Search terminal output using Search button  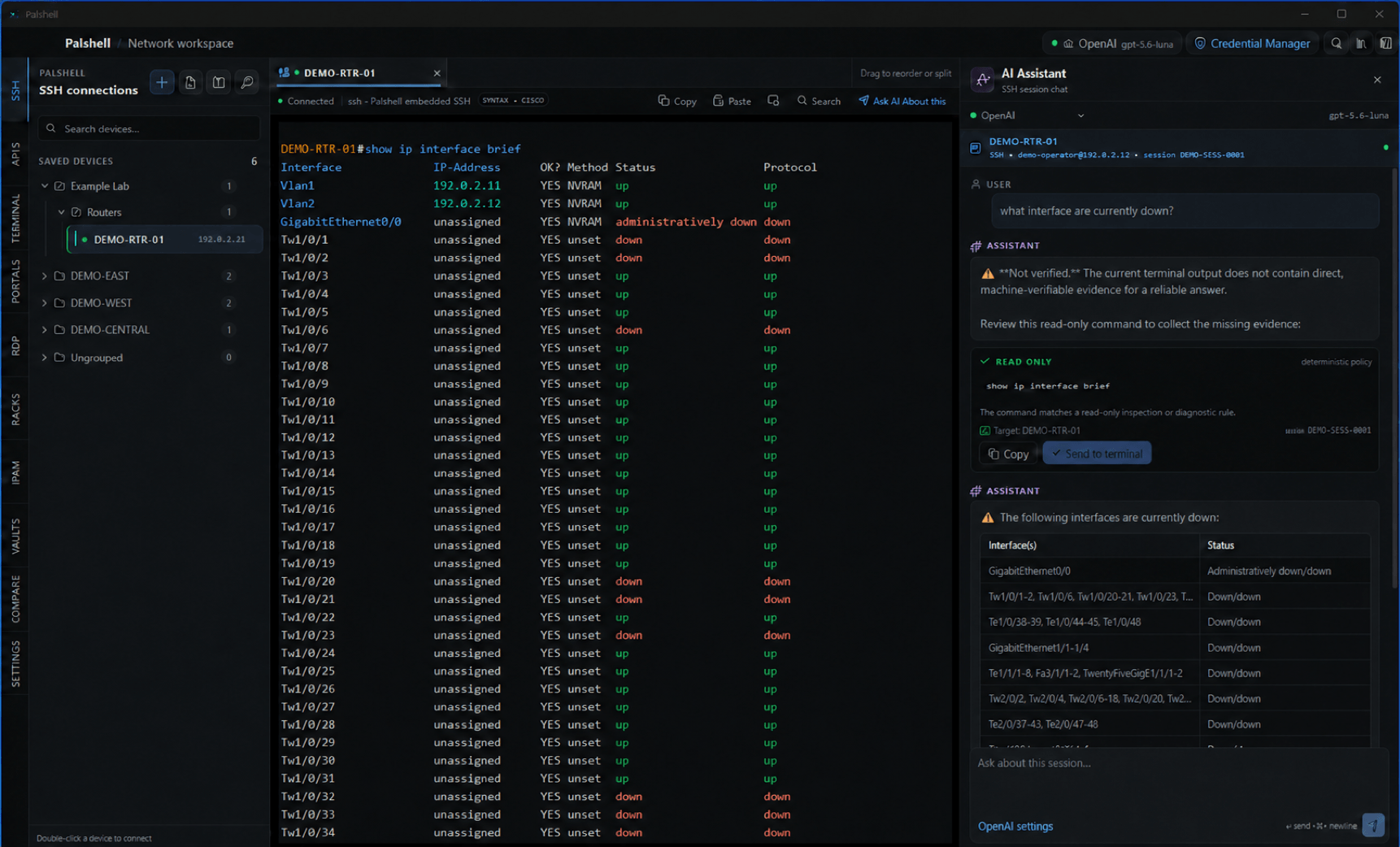click(x=819, y=101)
